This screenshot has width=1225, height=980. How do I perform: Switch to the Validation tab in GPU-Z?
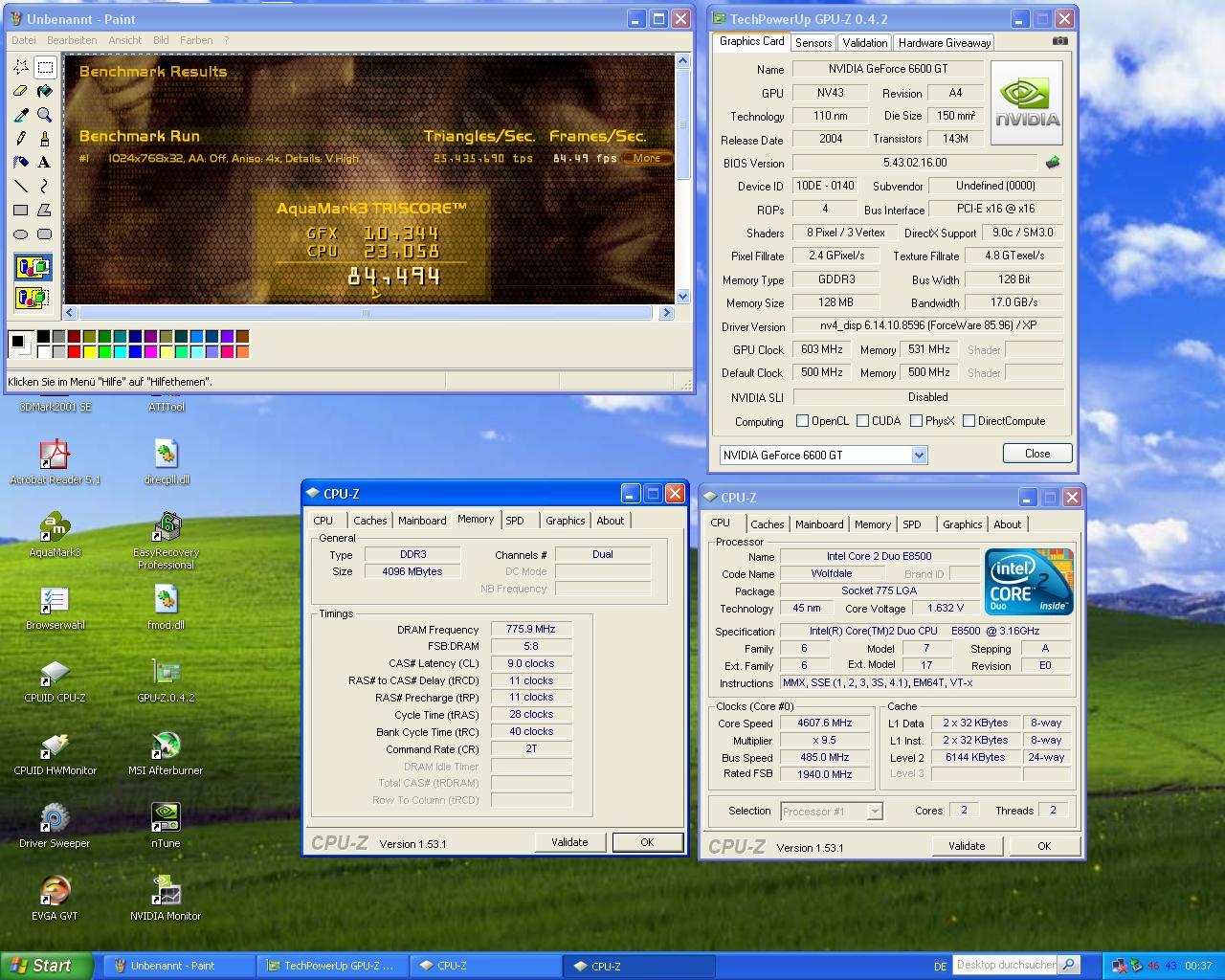(x=865, y=43)
